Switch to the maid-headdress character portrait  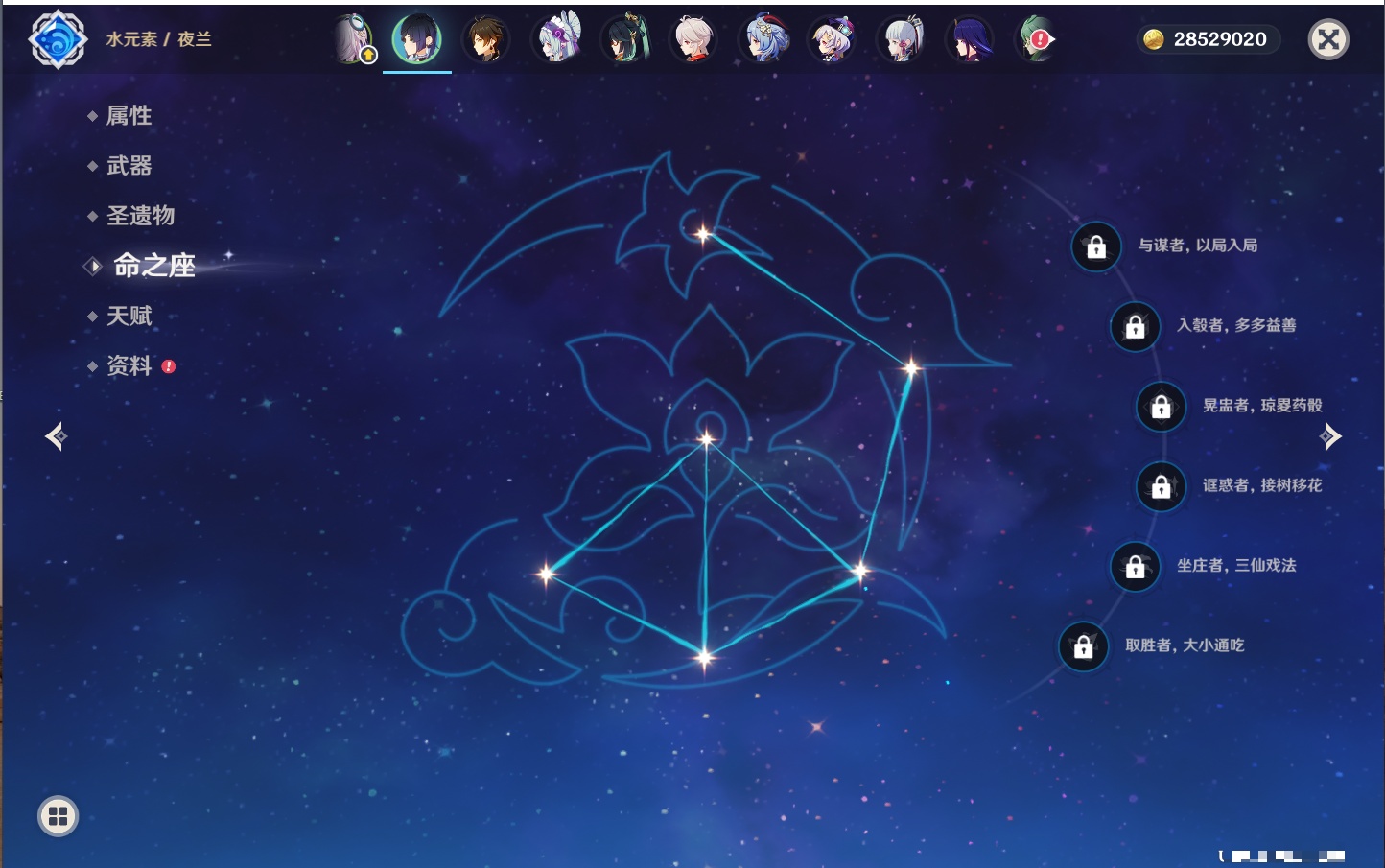coord(557,39)
